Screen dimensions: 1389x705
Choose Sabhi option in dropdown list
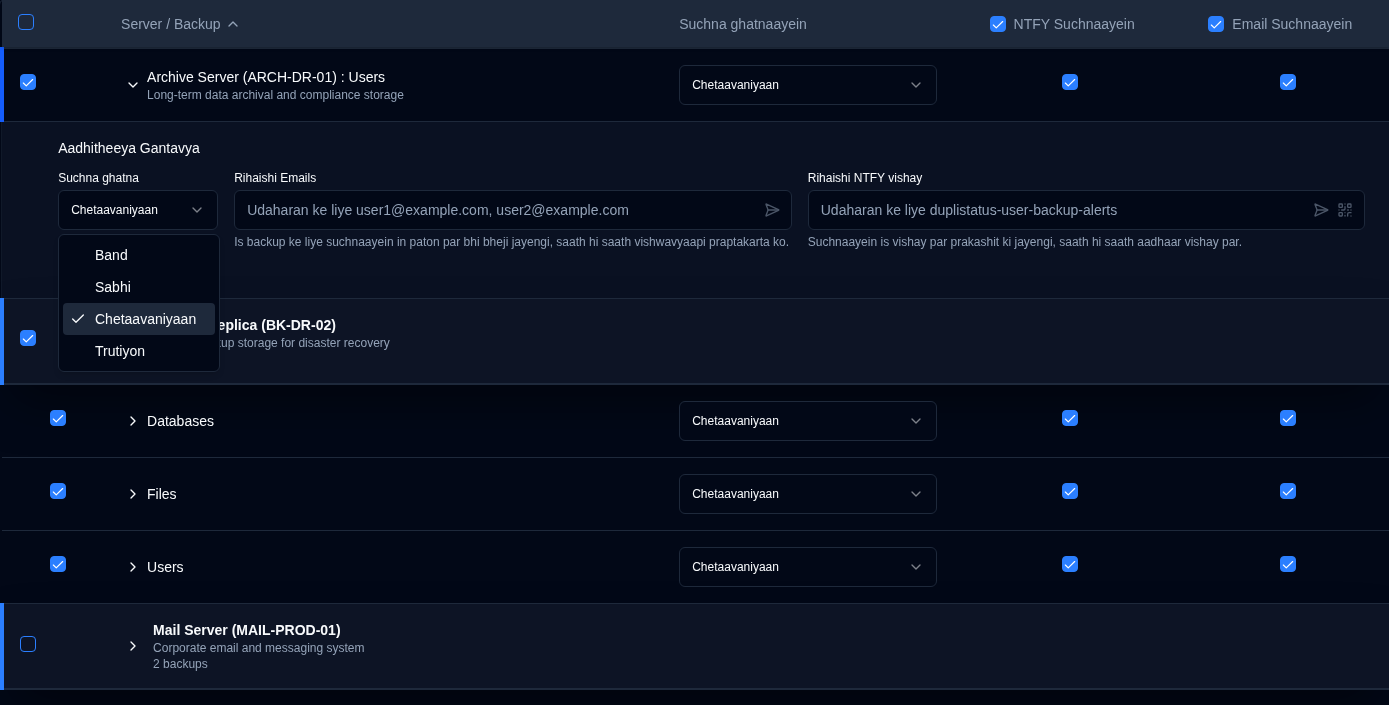139,287
